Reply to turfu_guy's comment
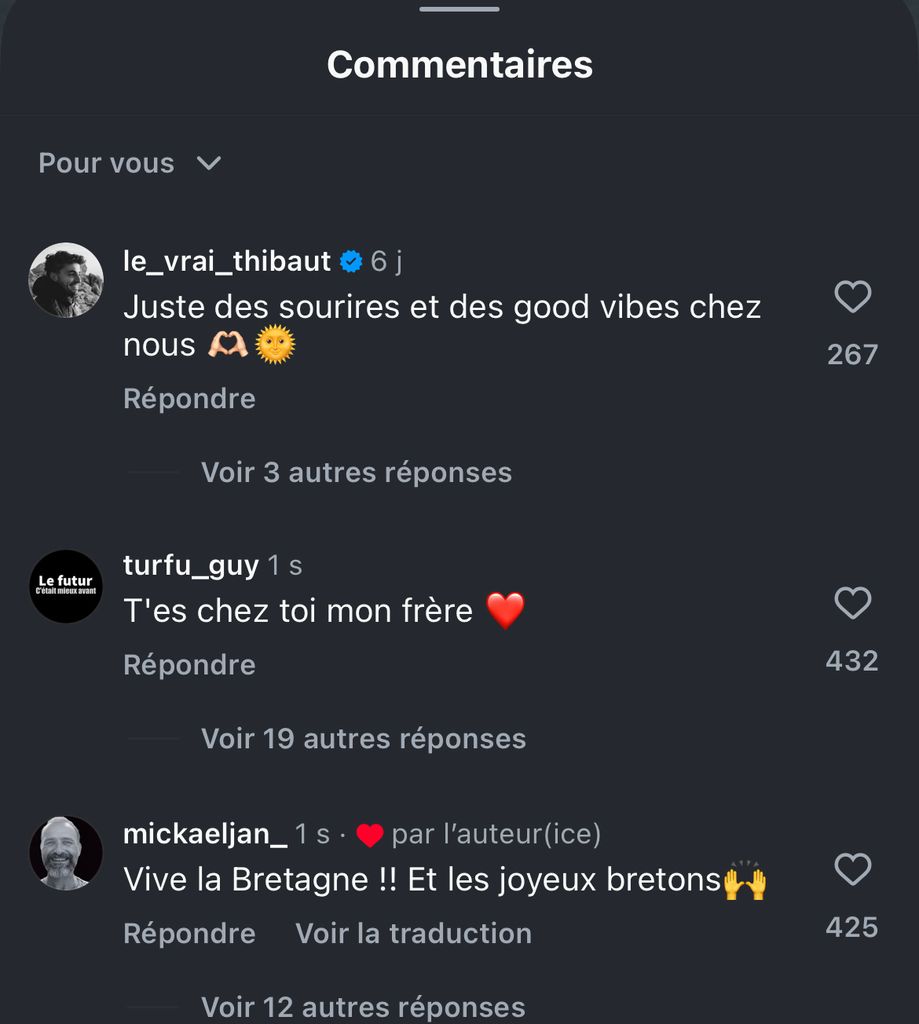The image size is (919, 1024). click(x=189, y=665)
